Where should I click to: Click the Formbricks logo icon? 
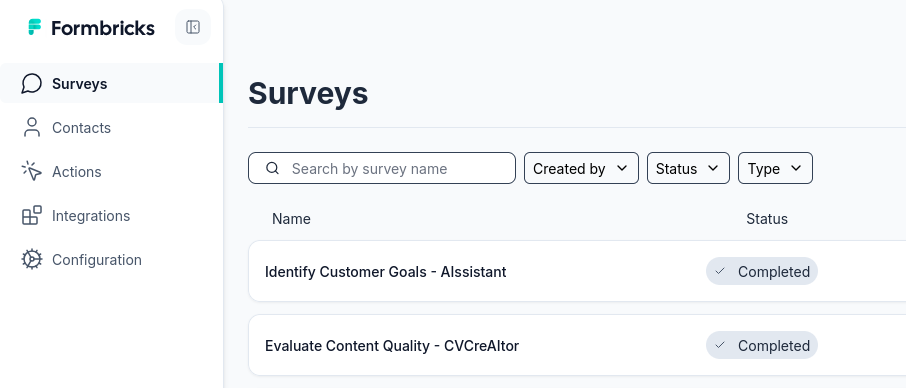[35, 27]
